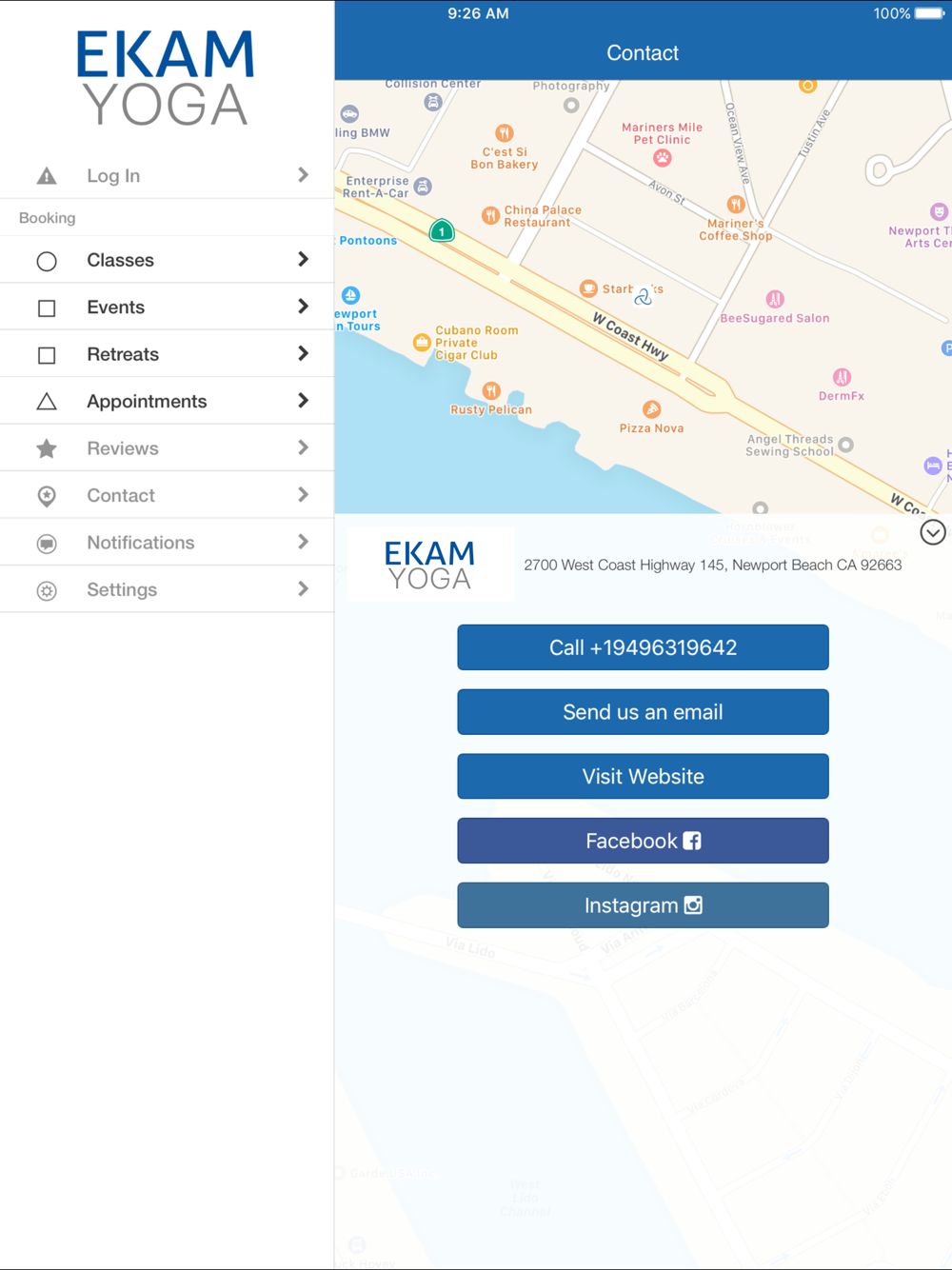Image resolution: width=952 pixels, height=1270 pixels.
Task: Tap the Starbucks coffee cup pin
Action: coord(589,288)
